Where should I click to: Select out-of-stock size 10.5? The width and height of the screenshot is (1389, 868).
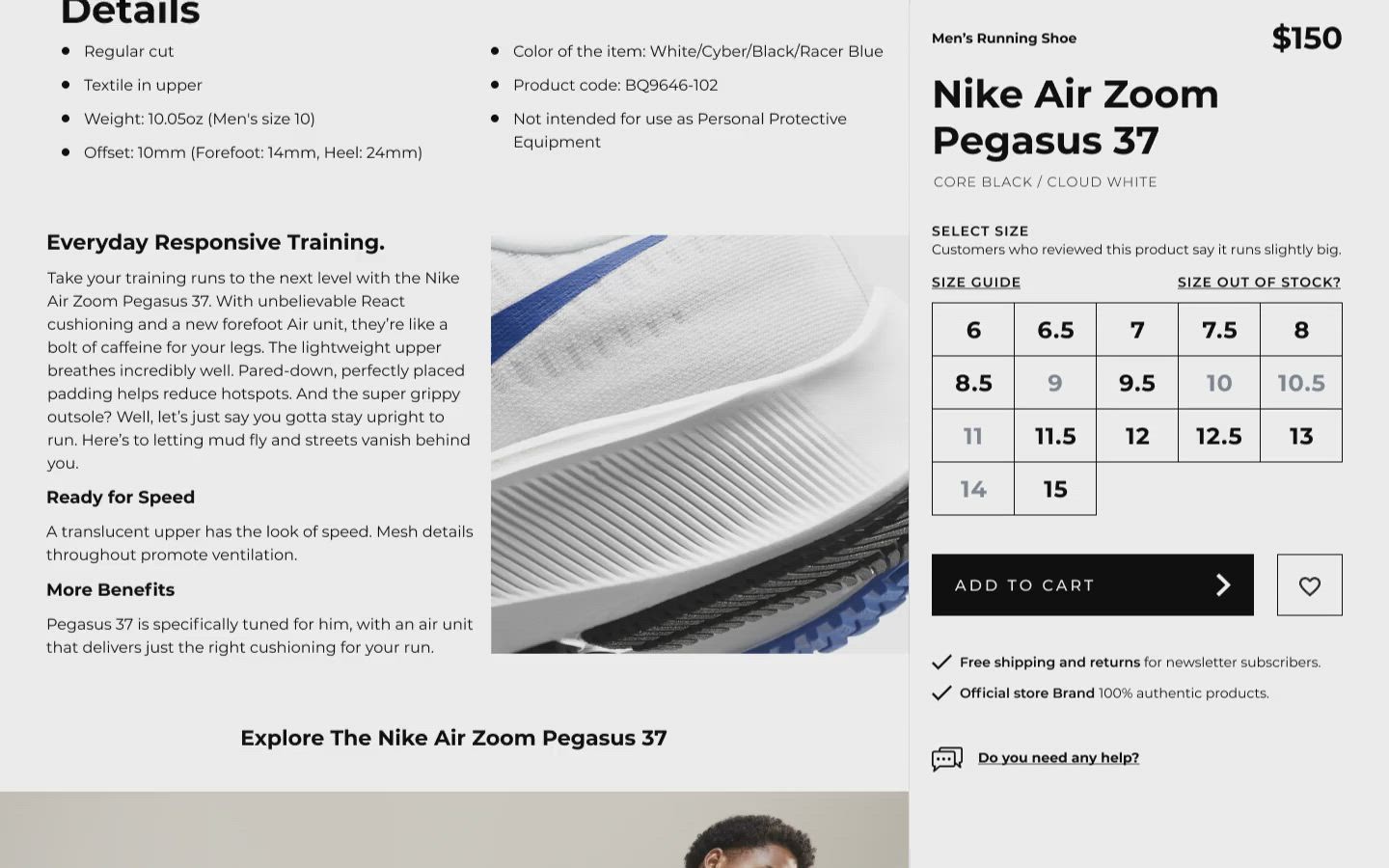[1301, 383]
